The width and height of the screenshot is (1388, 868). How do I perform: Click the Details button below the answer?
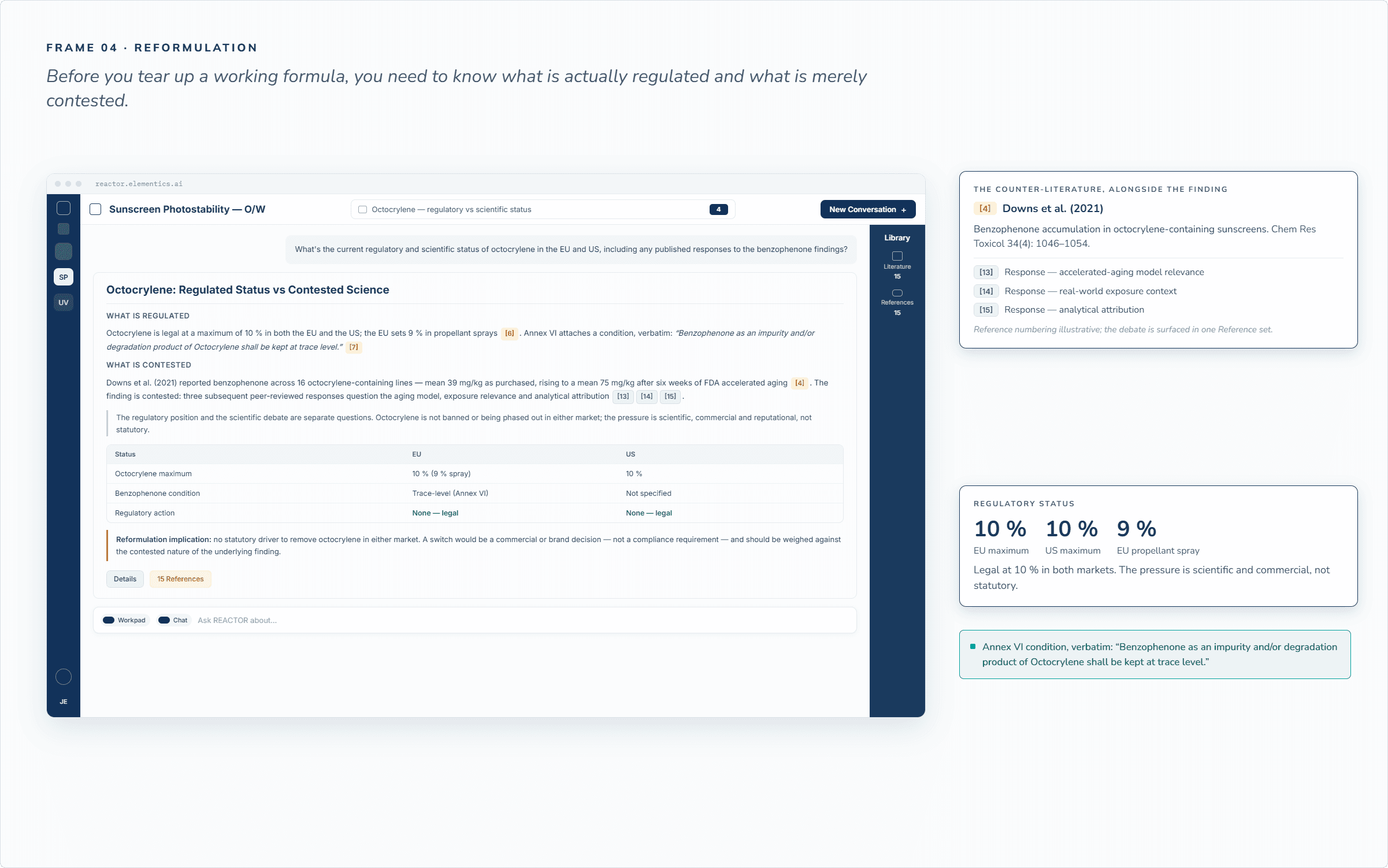tap(125, 579)
